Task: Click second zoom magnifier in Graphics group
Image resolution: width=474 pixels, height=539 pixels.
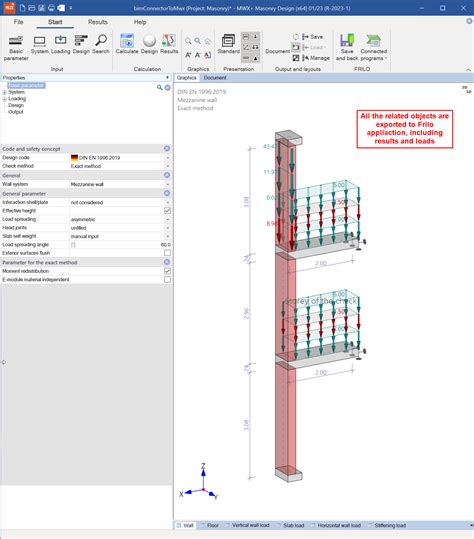Action: coord(198,41)
